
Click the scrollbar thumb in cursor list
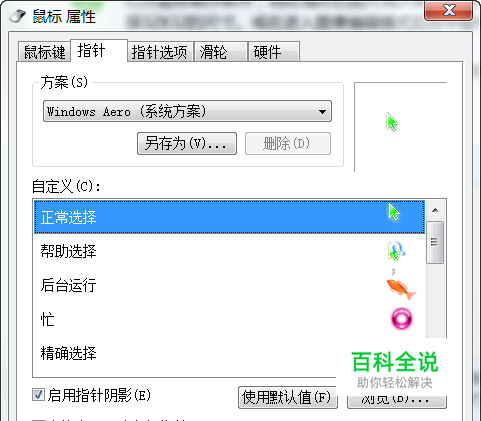tap(435, 242)
